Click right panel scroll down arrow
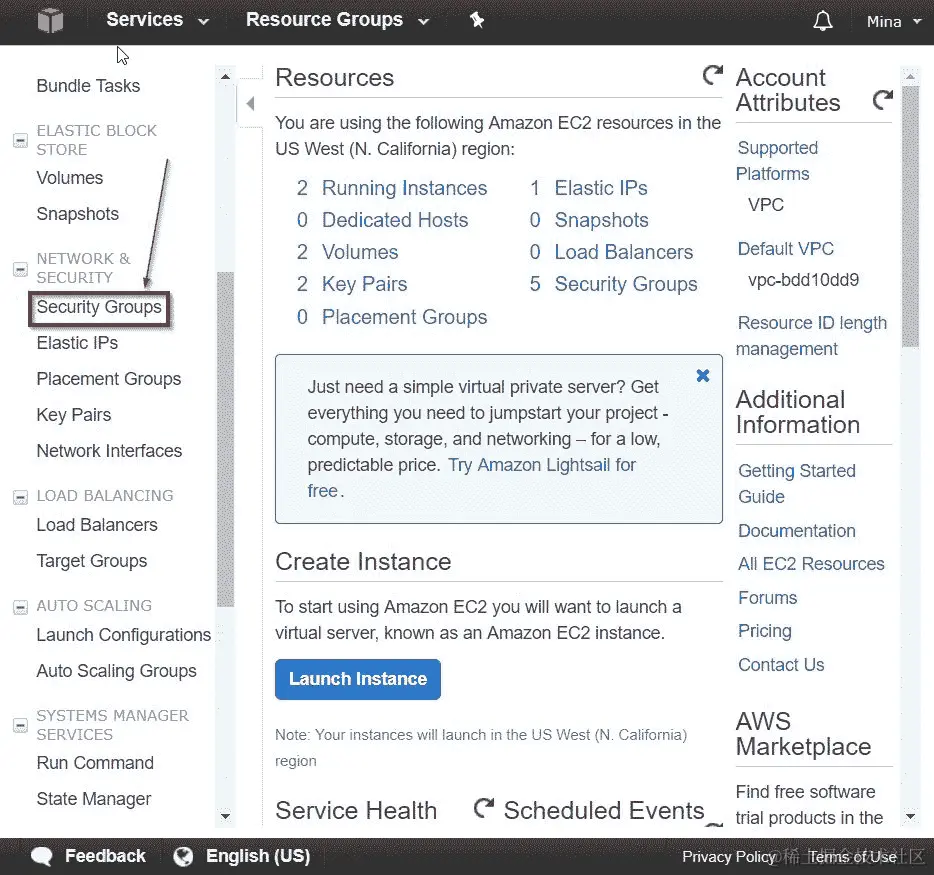Screen dimensions: 934x875 pyautogui.click(x=910, y=816)
